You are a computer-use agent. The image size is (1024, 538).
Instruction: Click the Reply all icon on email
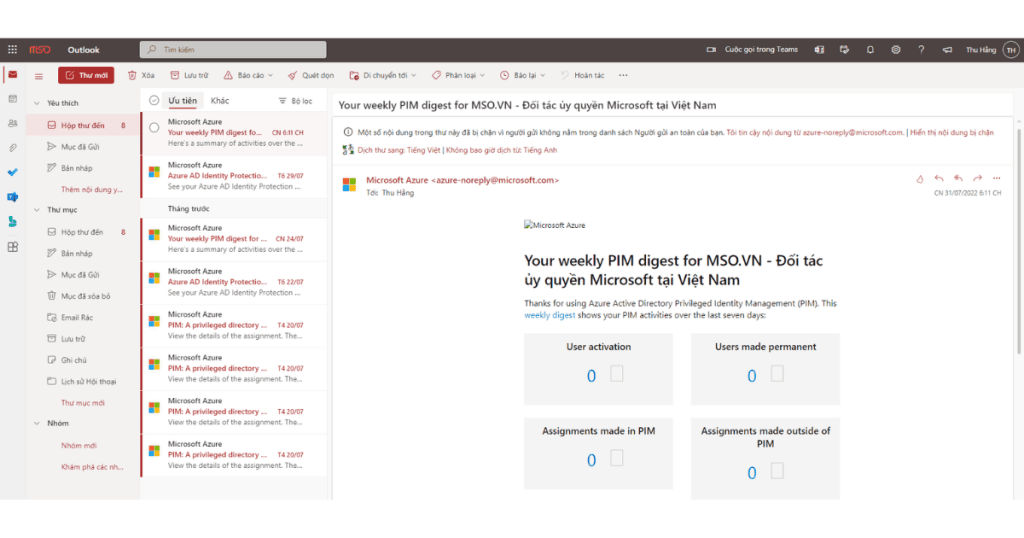point(958,179)
